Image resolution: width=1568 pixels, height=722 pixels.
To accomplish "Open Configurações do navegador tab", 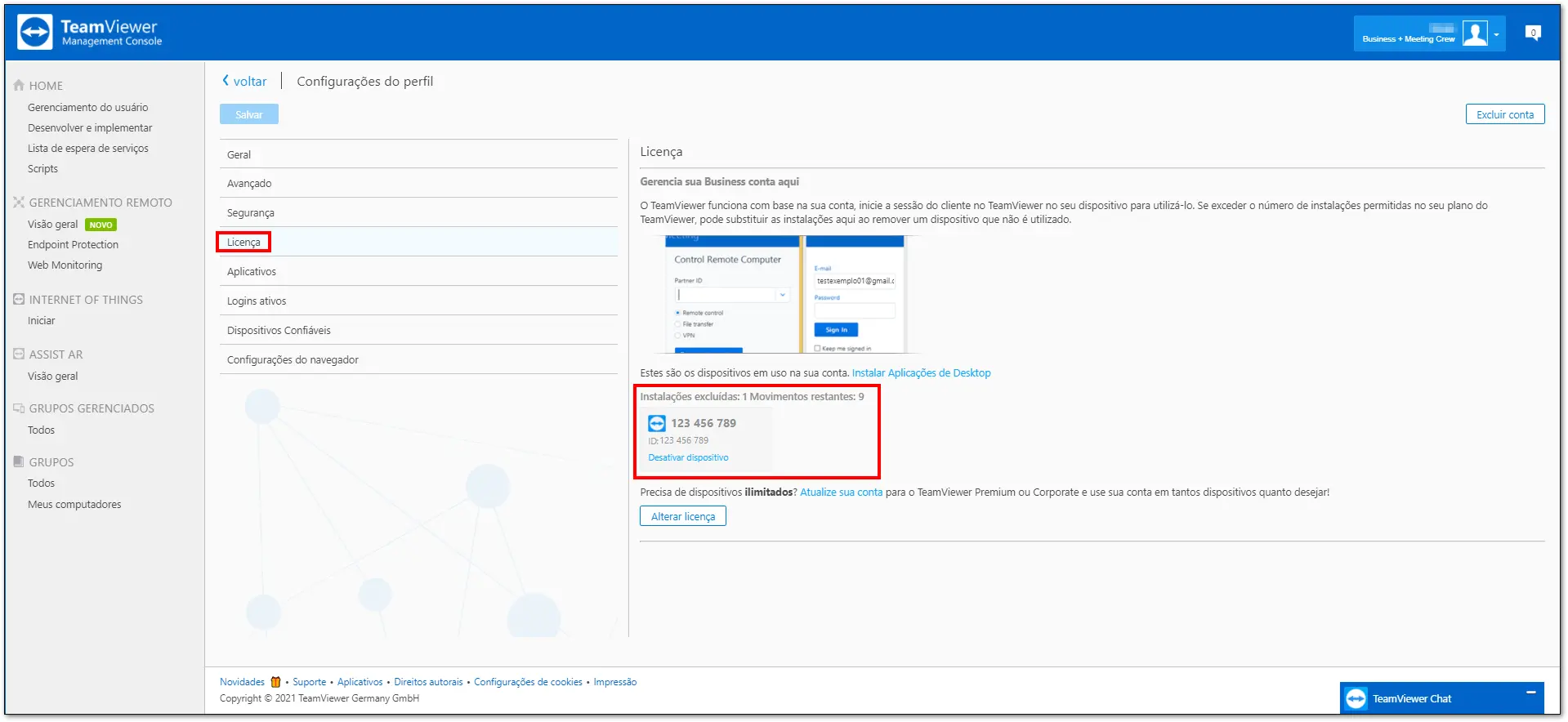I will (418, 359).
